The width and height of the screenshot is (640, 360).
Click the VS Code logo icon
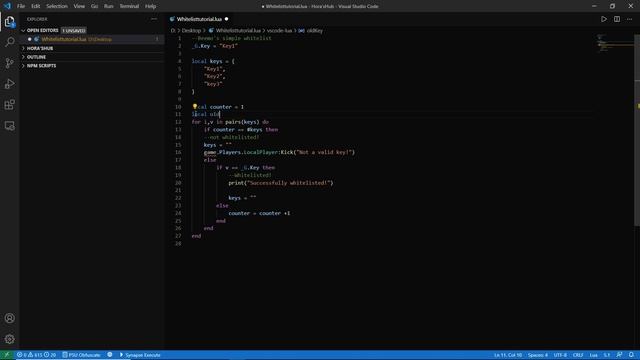pos(7,6)
